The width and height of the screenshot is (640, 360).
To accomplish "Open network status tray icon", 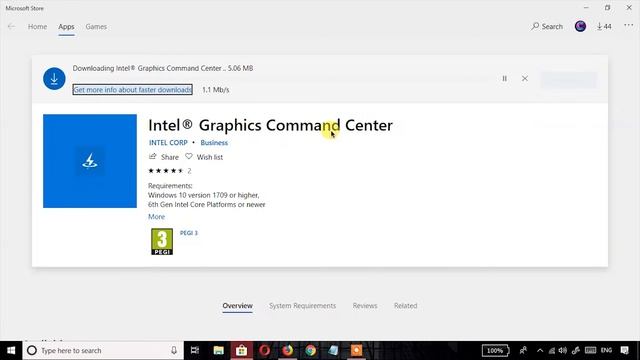I will click(x=551, y=351).
